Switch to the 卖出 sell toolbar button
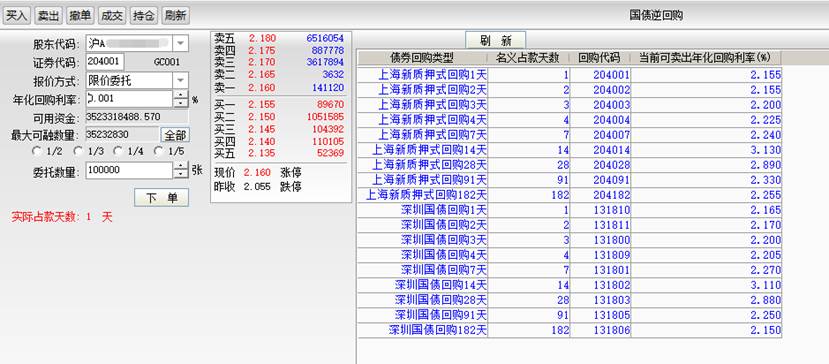 pos(49,16)
